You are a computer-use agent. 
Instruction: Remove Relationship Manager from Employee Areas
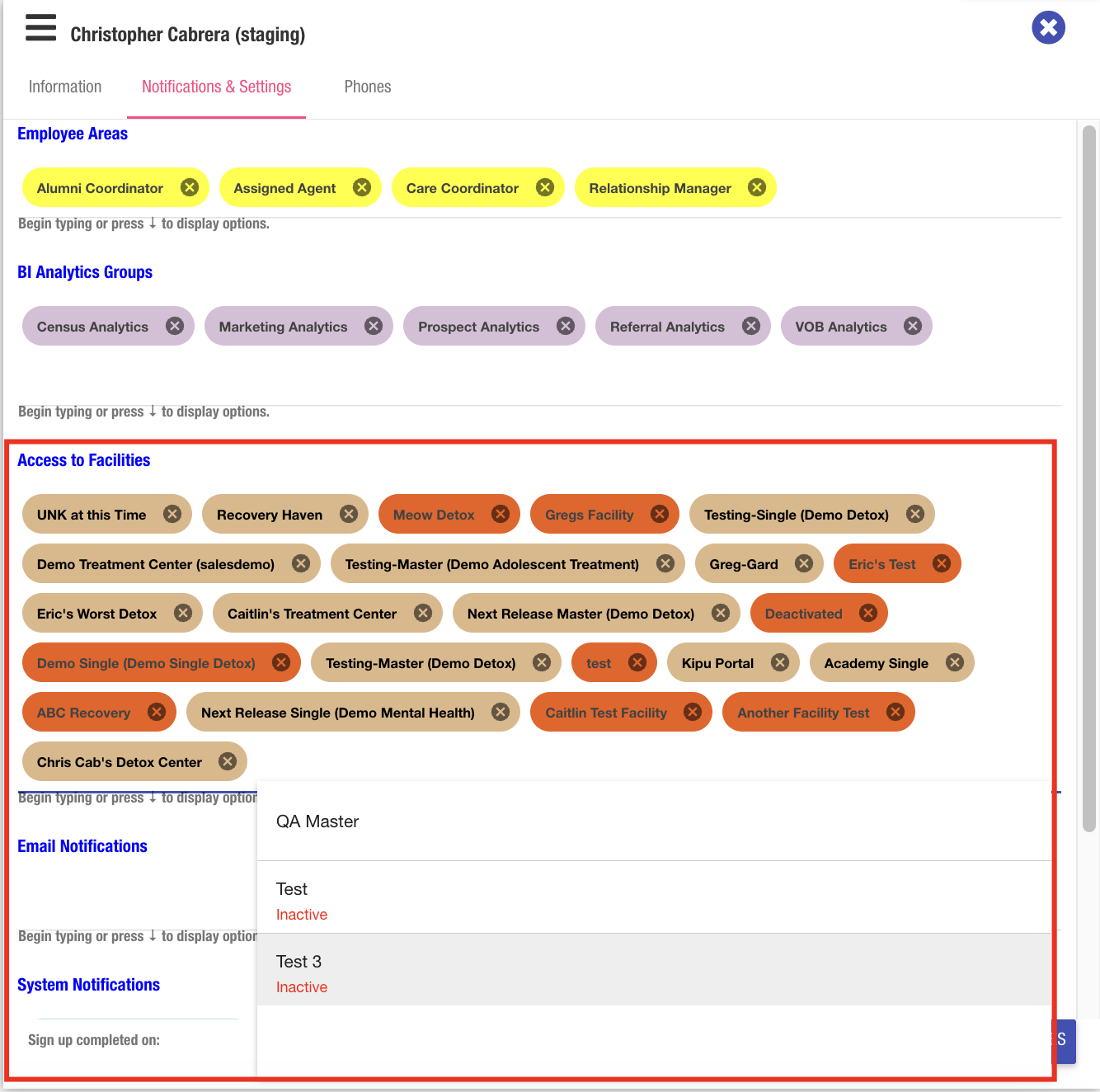point(756,187)
